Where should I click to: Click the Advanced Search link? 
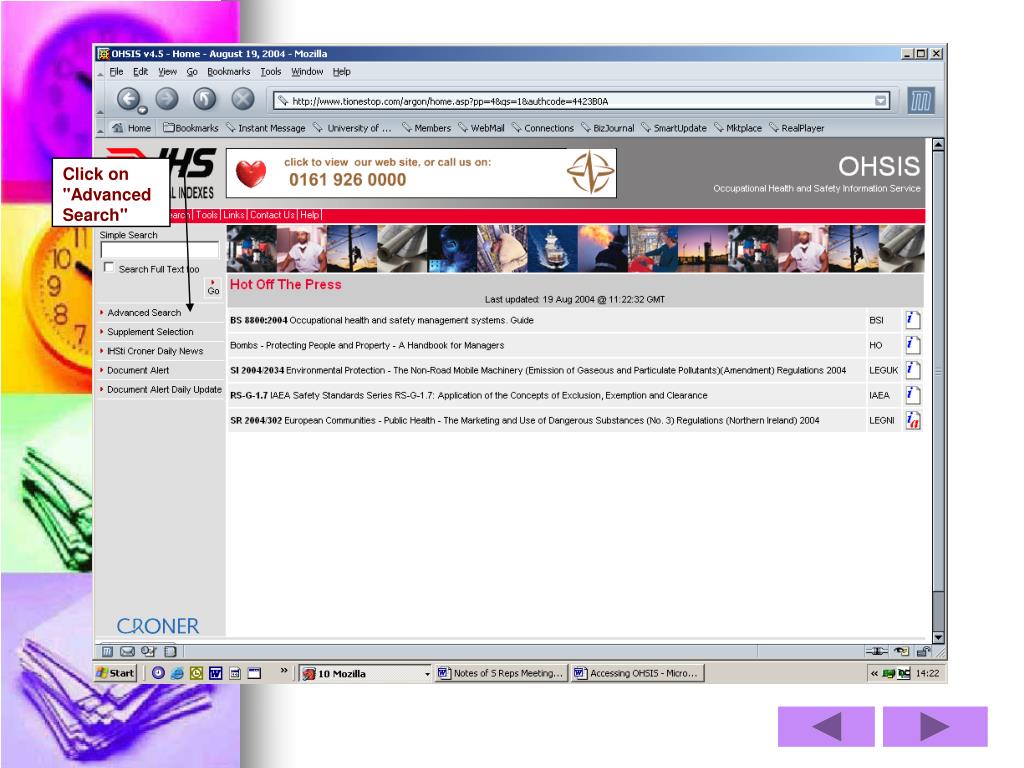[x=144, y=313]
